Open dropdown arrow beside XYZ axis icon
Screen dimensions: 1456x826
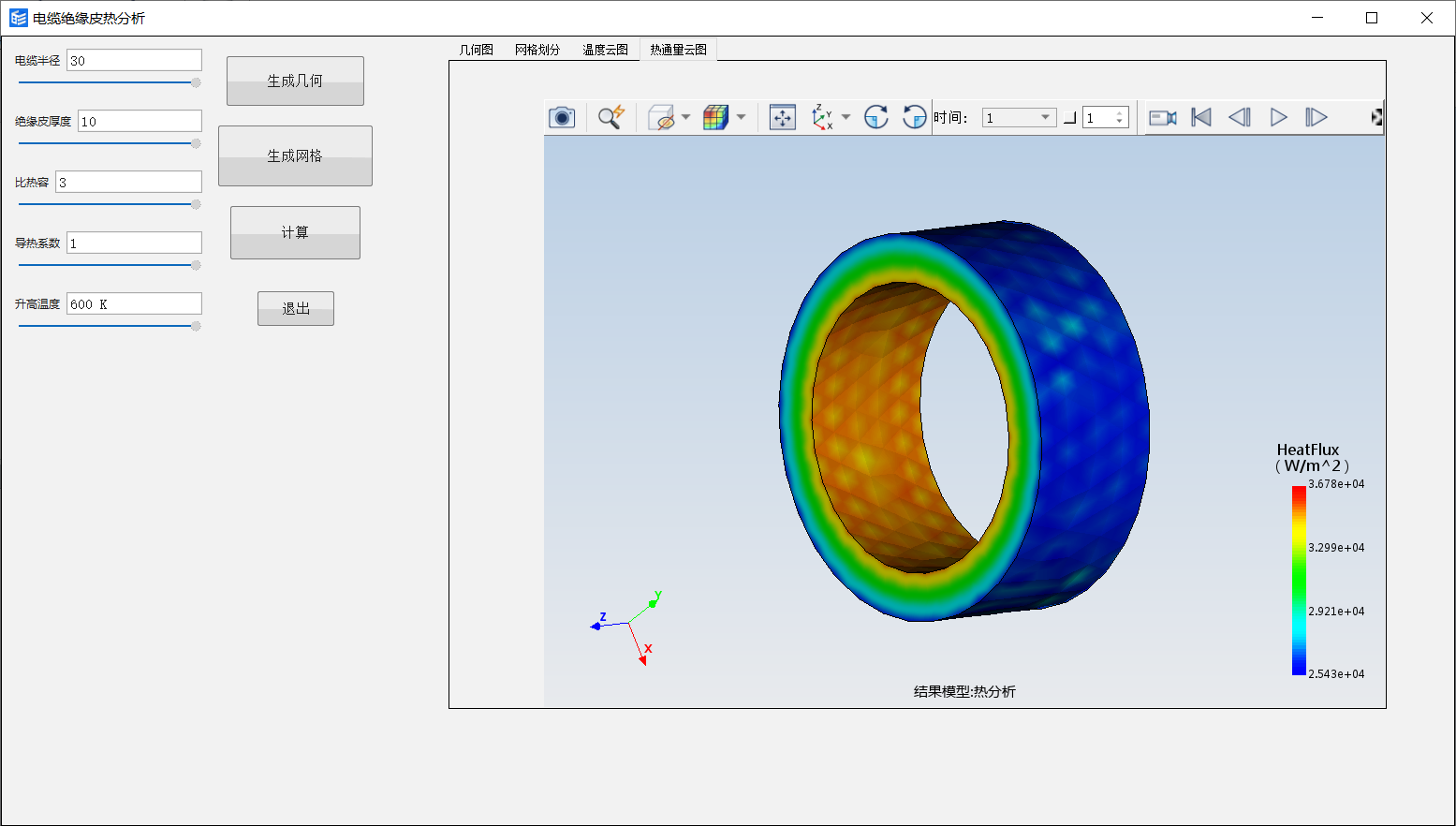tap(846, 117)
